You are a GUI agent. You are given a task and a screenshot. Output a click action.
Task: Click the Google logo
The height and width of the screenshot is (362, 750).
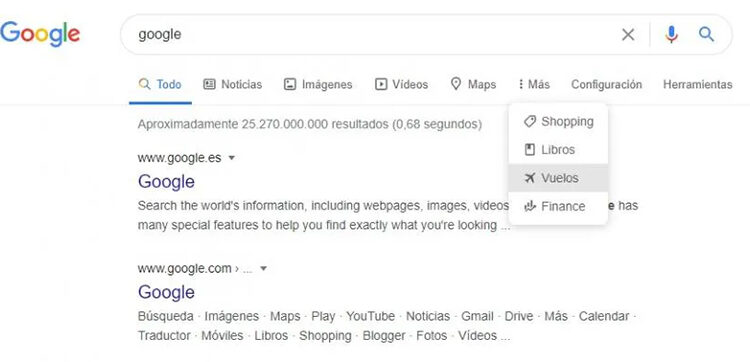coord(40,34)
